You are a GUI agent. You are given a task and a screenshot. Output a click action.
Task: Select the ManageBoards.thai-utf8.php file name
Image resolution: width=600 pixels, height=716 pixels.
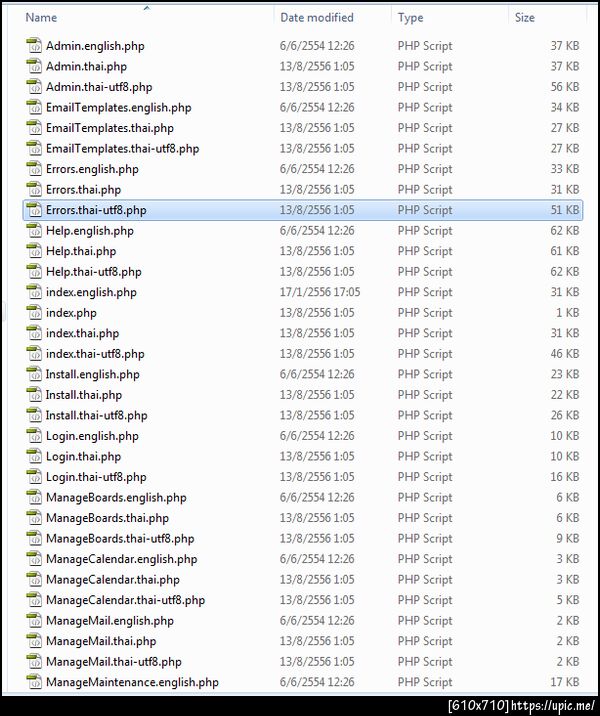[120, 539]
